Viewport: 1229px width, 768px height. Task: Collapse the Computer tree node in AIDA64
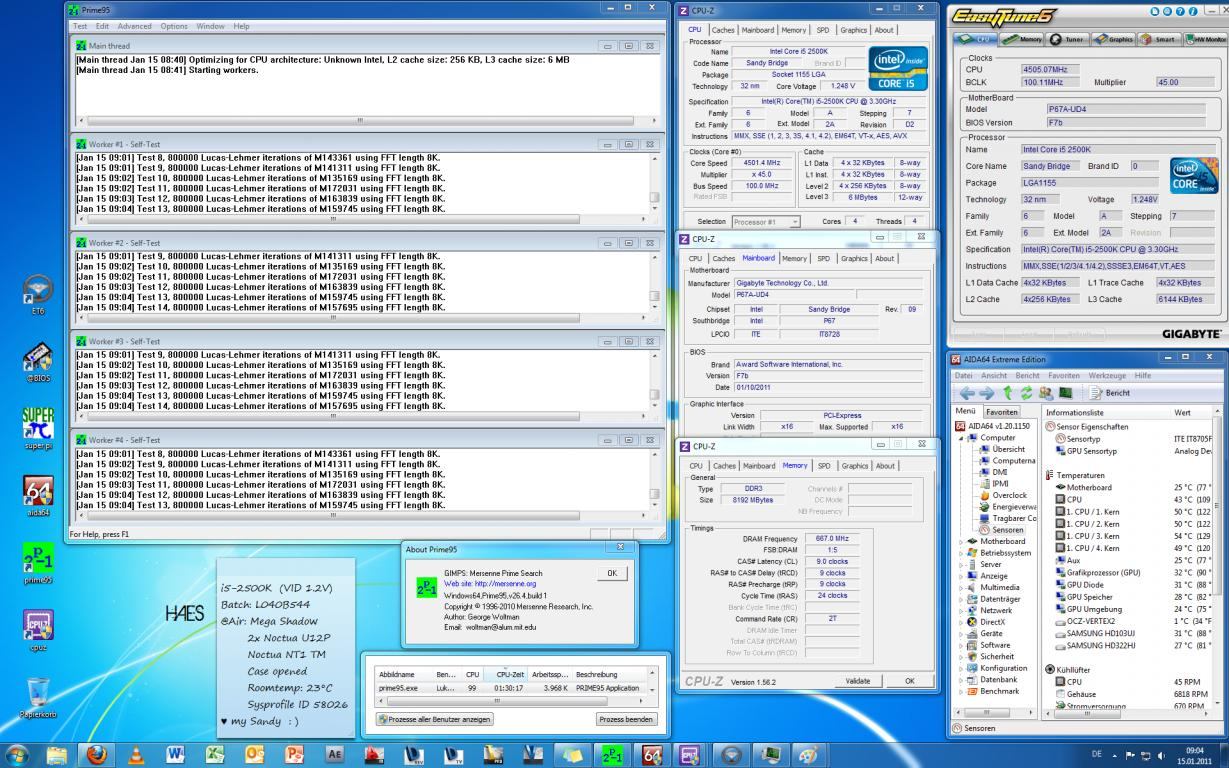(x=961, y=437)
